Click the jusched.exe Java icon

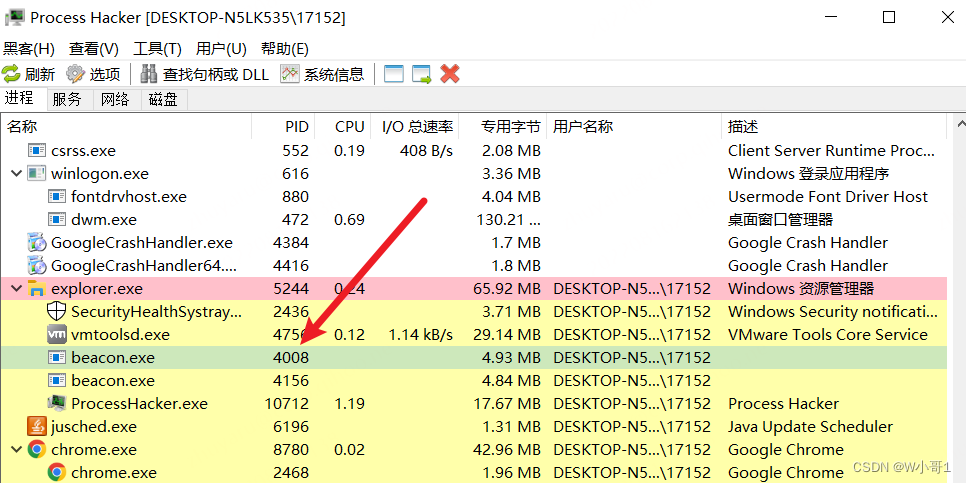click(x=37, y=426)
